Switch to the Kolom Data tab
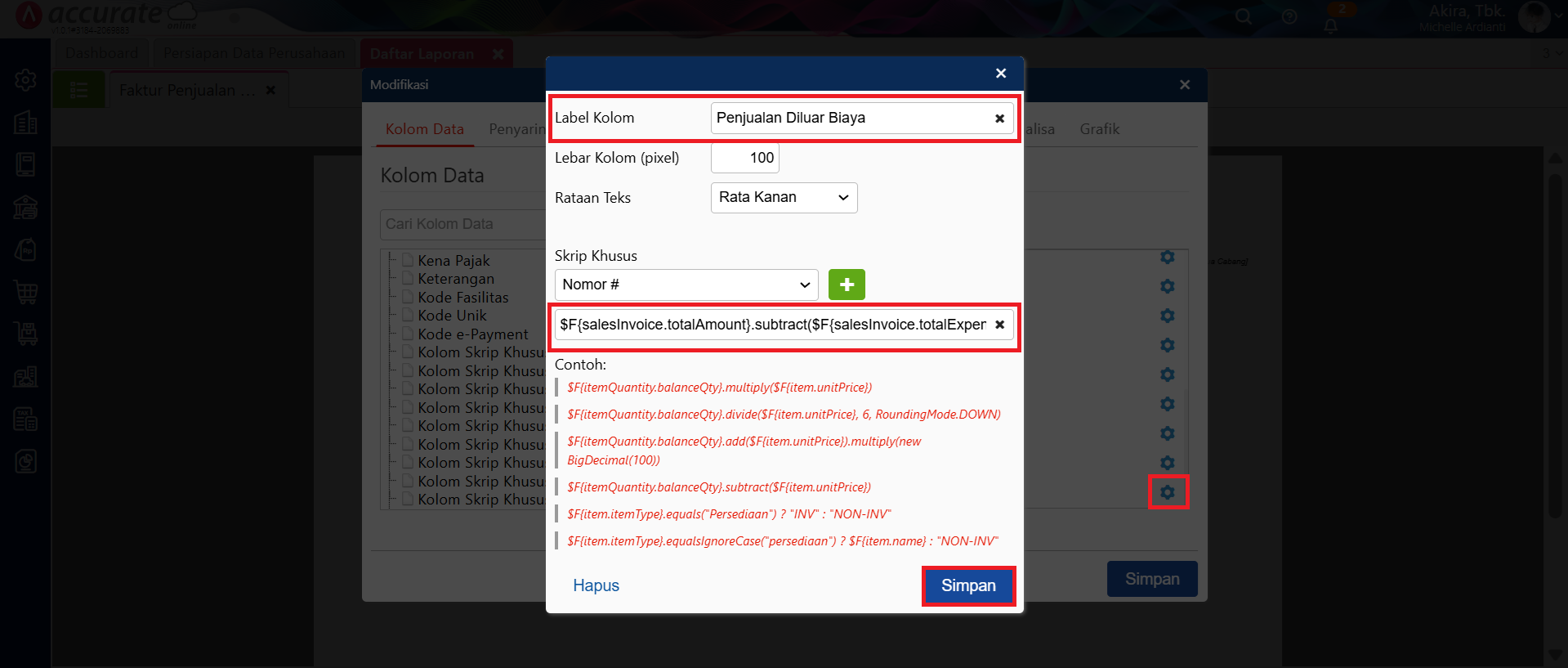This screenshot has width=1568, height=668. 424,129
